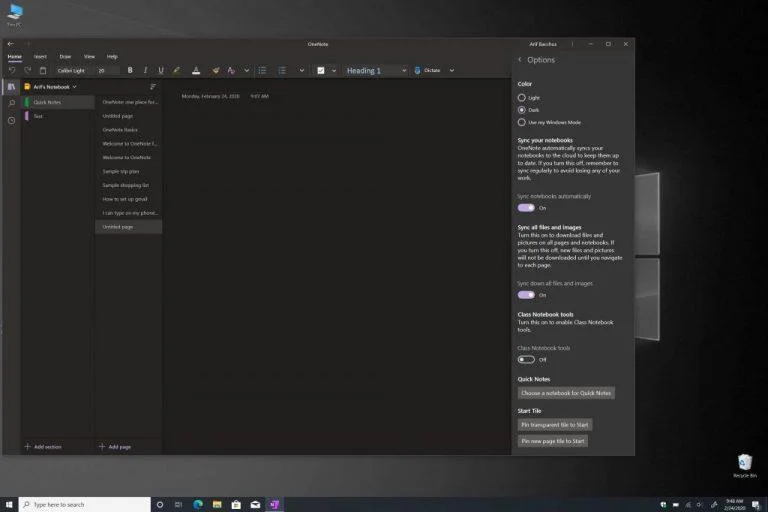The width and height of the screenshot is (768, 512).
Task: Expand more font formatting options
Action: pos(246,71)
